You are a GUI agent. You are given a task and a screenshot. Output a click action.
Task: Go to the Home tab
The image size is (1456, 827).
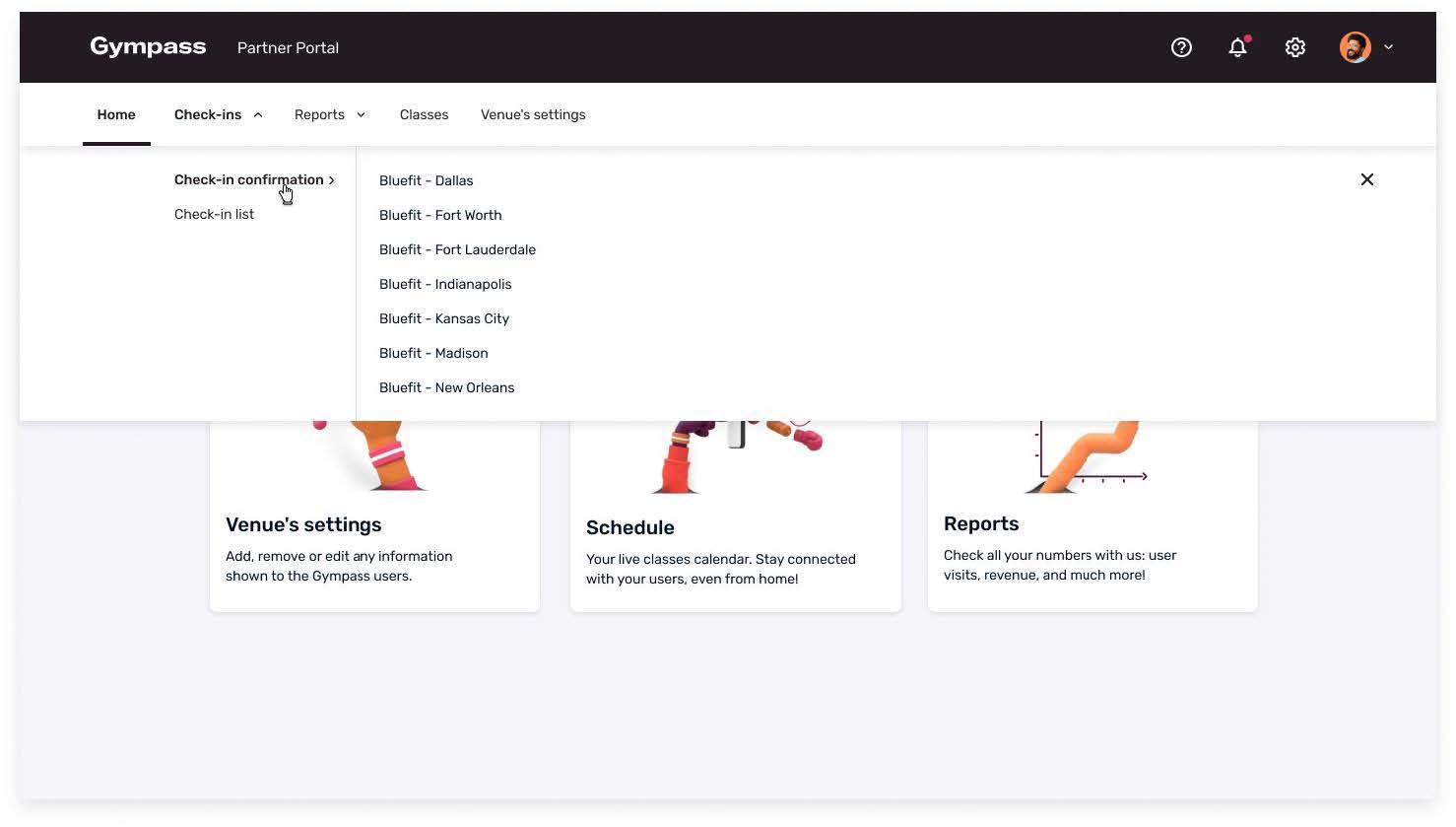click(x=116, y=114)
